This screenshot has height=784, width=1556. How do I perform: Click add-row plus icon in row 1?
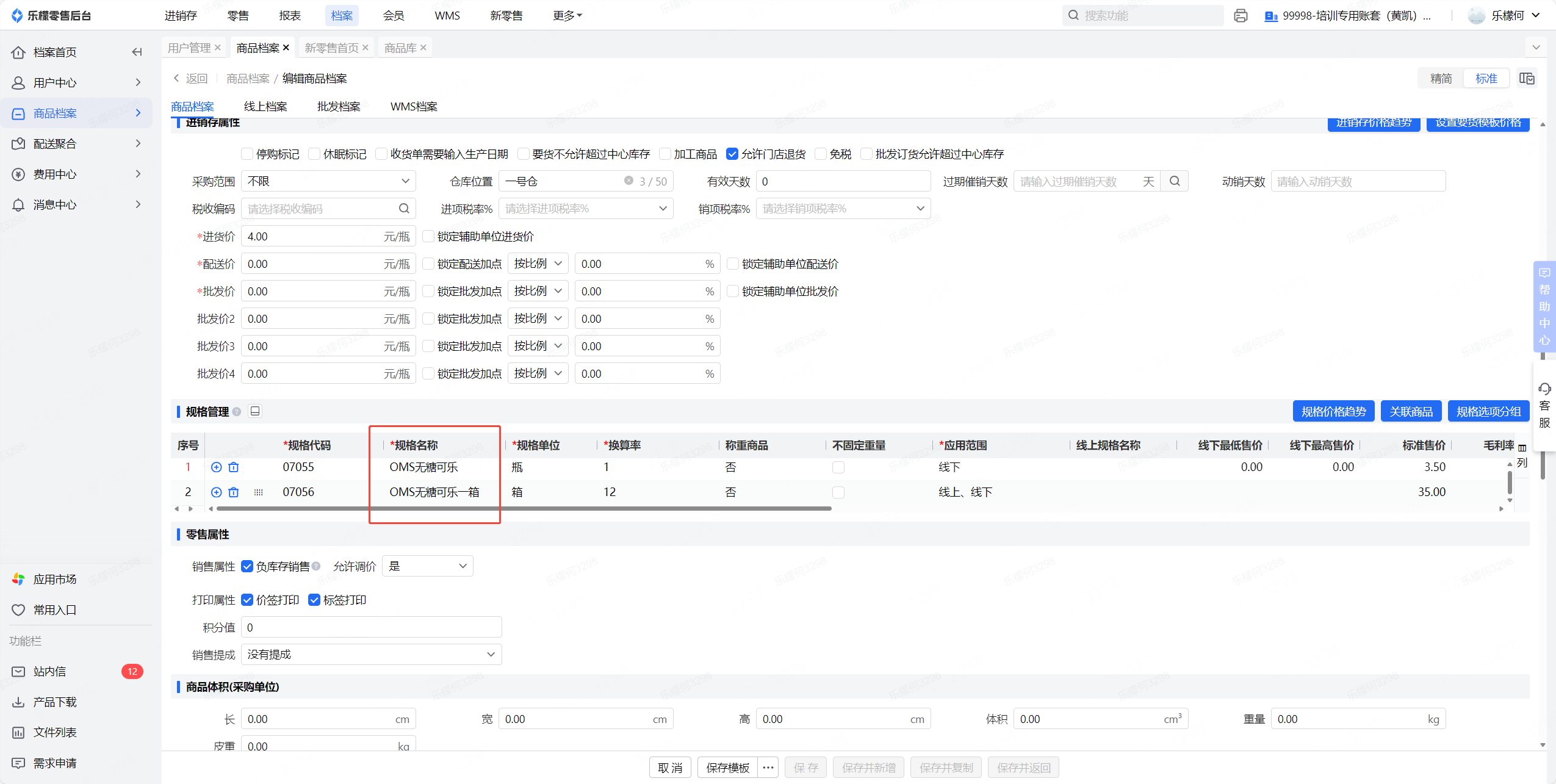pos(216,467)
